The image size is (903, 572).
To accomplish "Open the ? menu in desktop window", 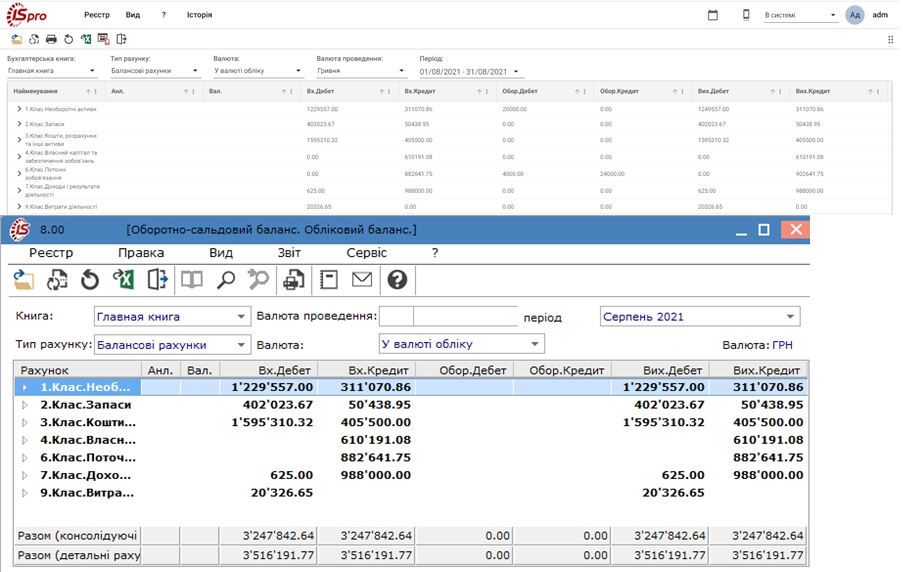I will [x=435, y=253].
